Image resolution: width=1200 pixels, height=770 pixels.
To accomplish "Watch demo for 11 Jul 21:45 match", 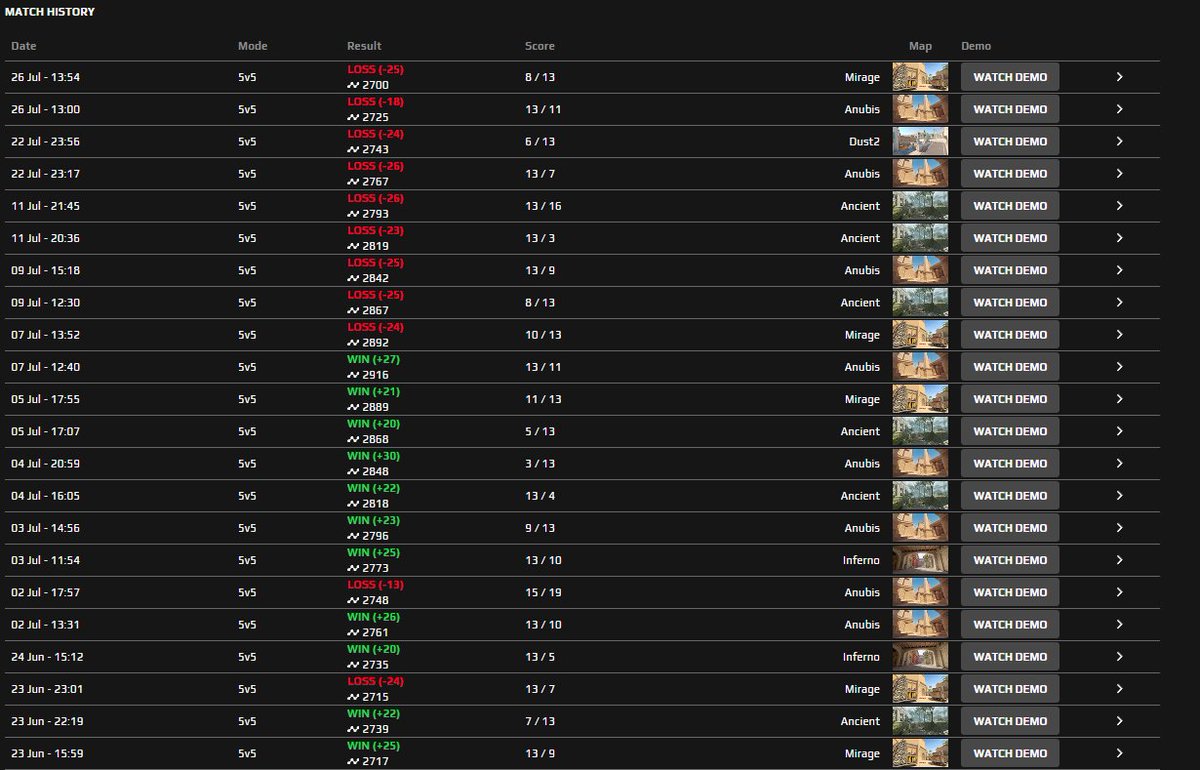I will [1010, 206].
